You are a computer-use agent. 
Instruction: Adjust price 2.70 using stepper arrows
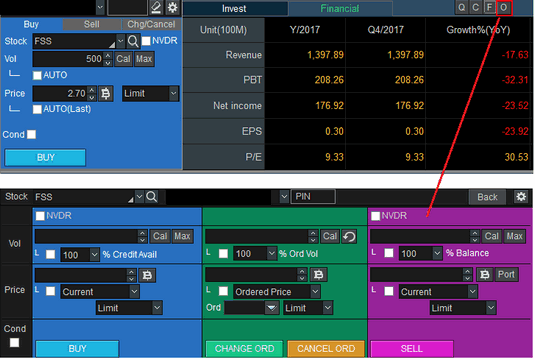[x=92, y=93]
